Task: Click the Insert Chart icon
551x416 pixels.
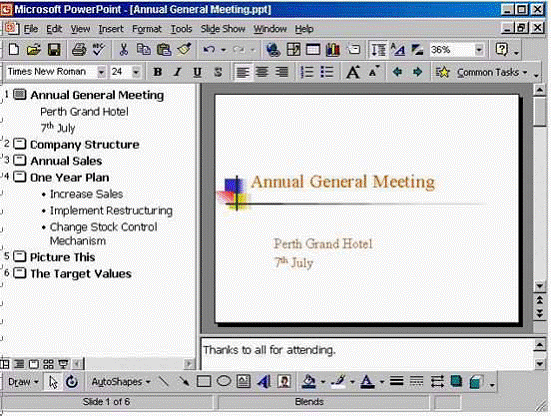Action: tap(333, 50)
